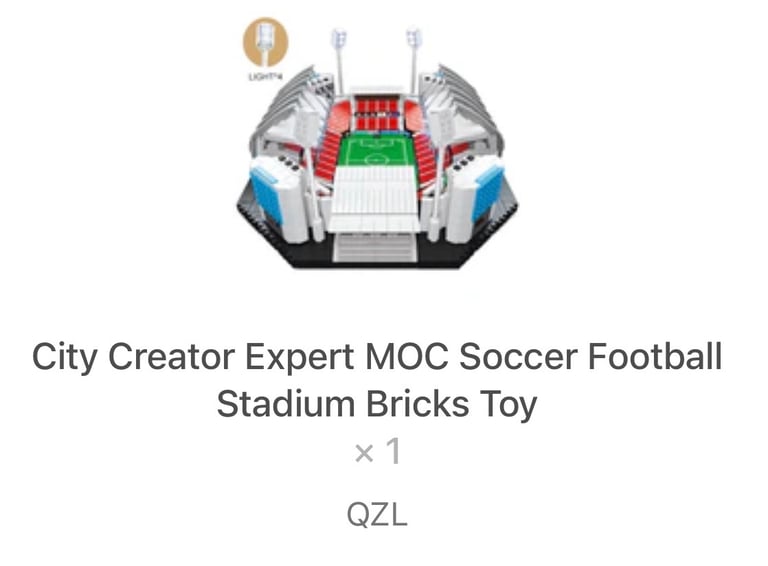Click the red back stand behind the pitch
The width and height of the screenshot is (768, 566).
377,114
